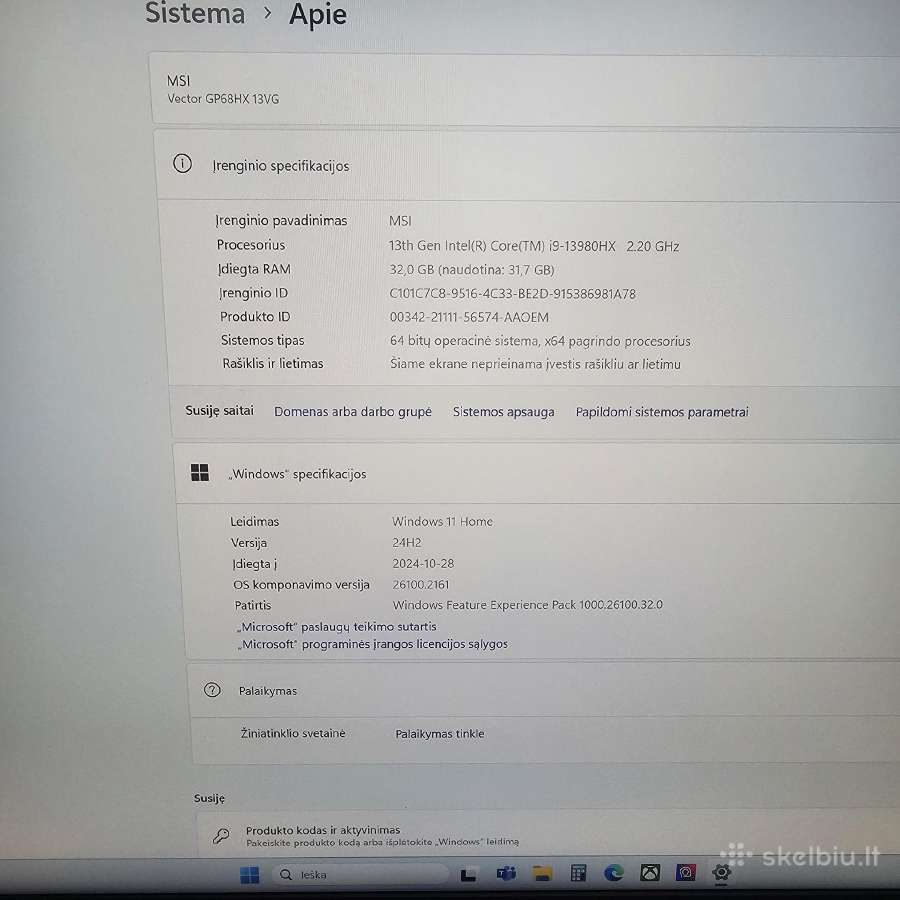This screenshot has height=900, width=900.
Task: Launch Microsoft Edge from the taskbar
Action: pos(614,873)
